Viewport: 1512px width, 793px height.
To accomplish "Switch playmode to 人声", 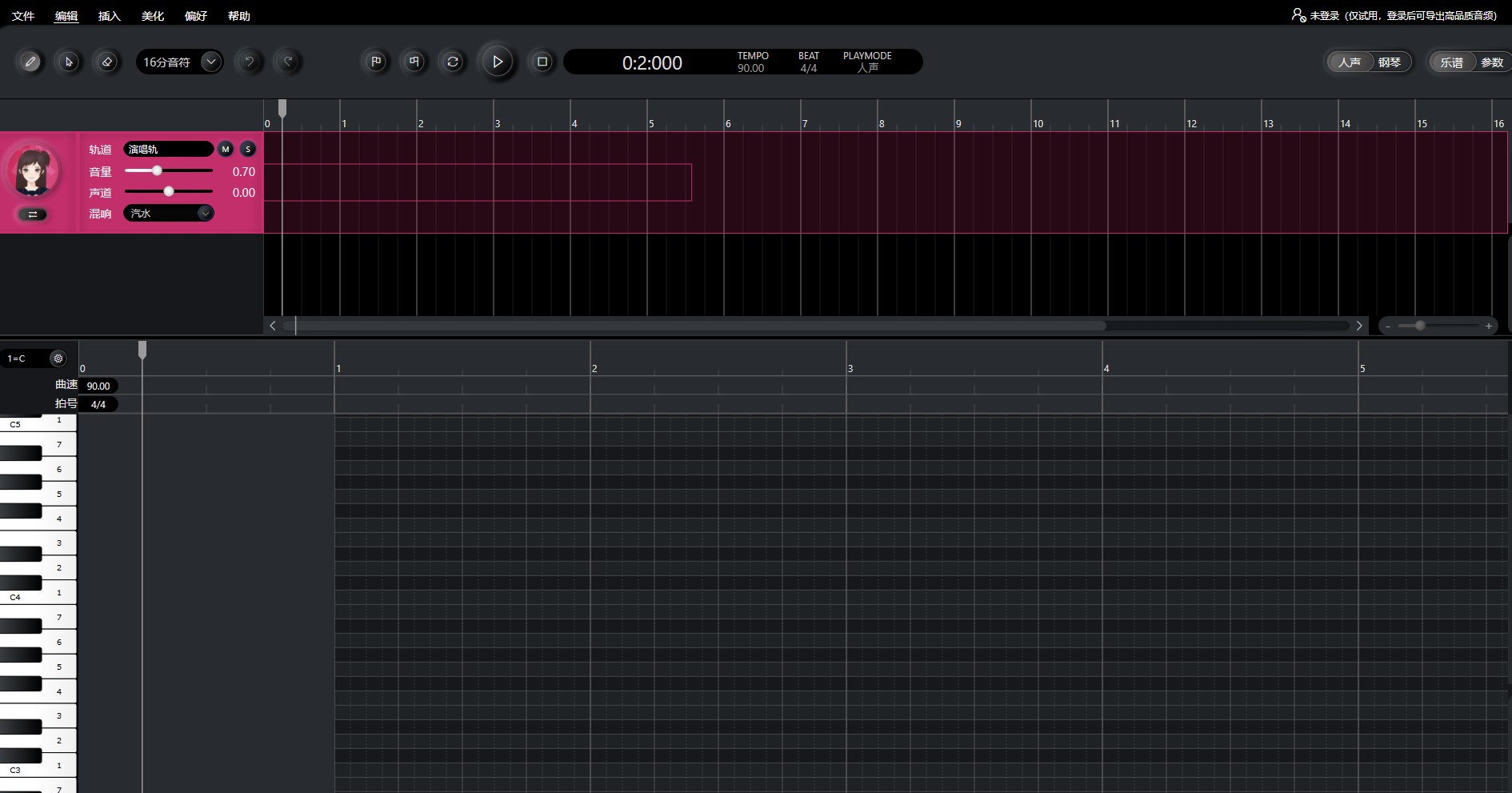I will click(x=1350, y=62).
